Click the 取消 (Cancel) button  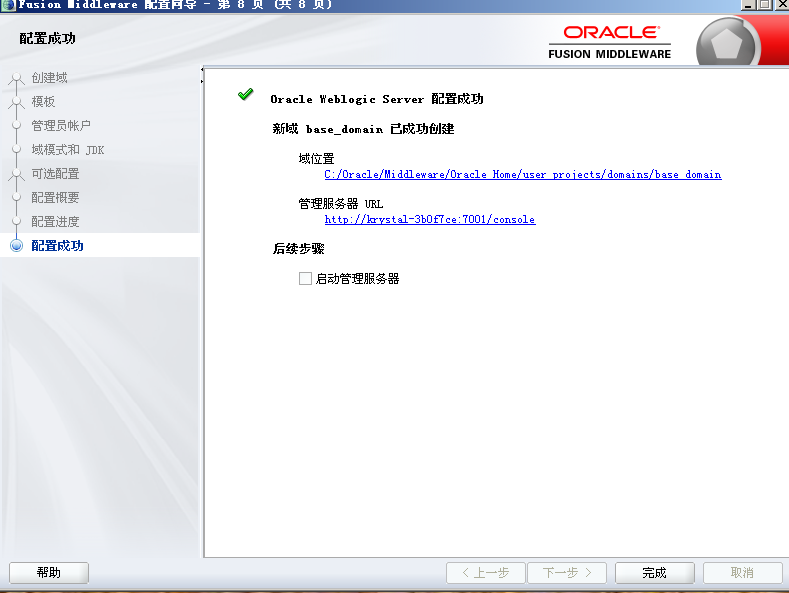click(x=742, y=572)
